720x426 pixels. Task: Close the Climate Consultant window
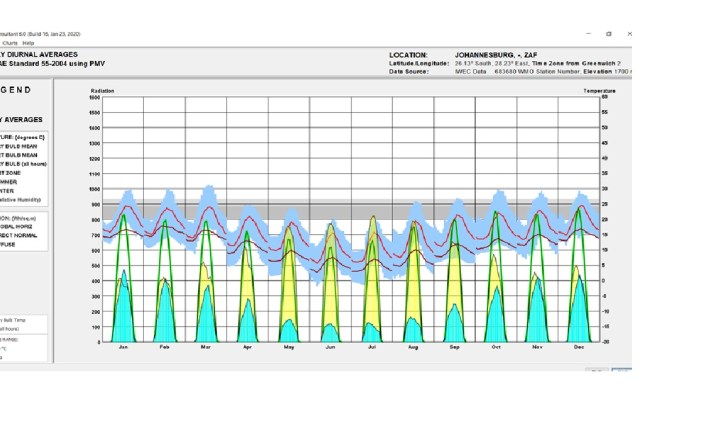pos(629,33)
